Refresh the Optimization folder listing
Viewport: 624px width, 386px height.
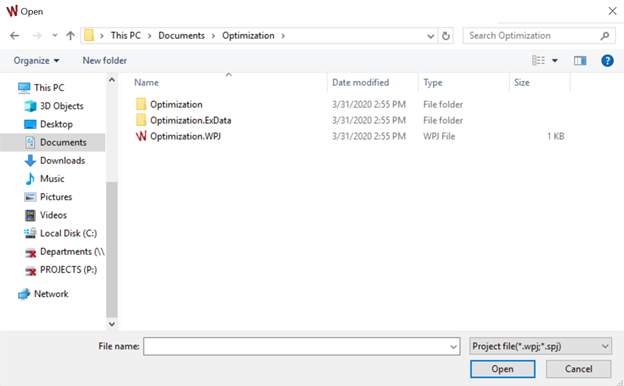click(446, 36)
